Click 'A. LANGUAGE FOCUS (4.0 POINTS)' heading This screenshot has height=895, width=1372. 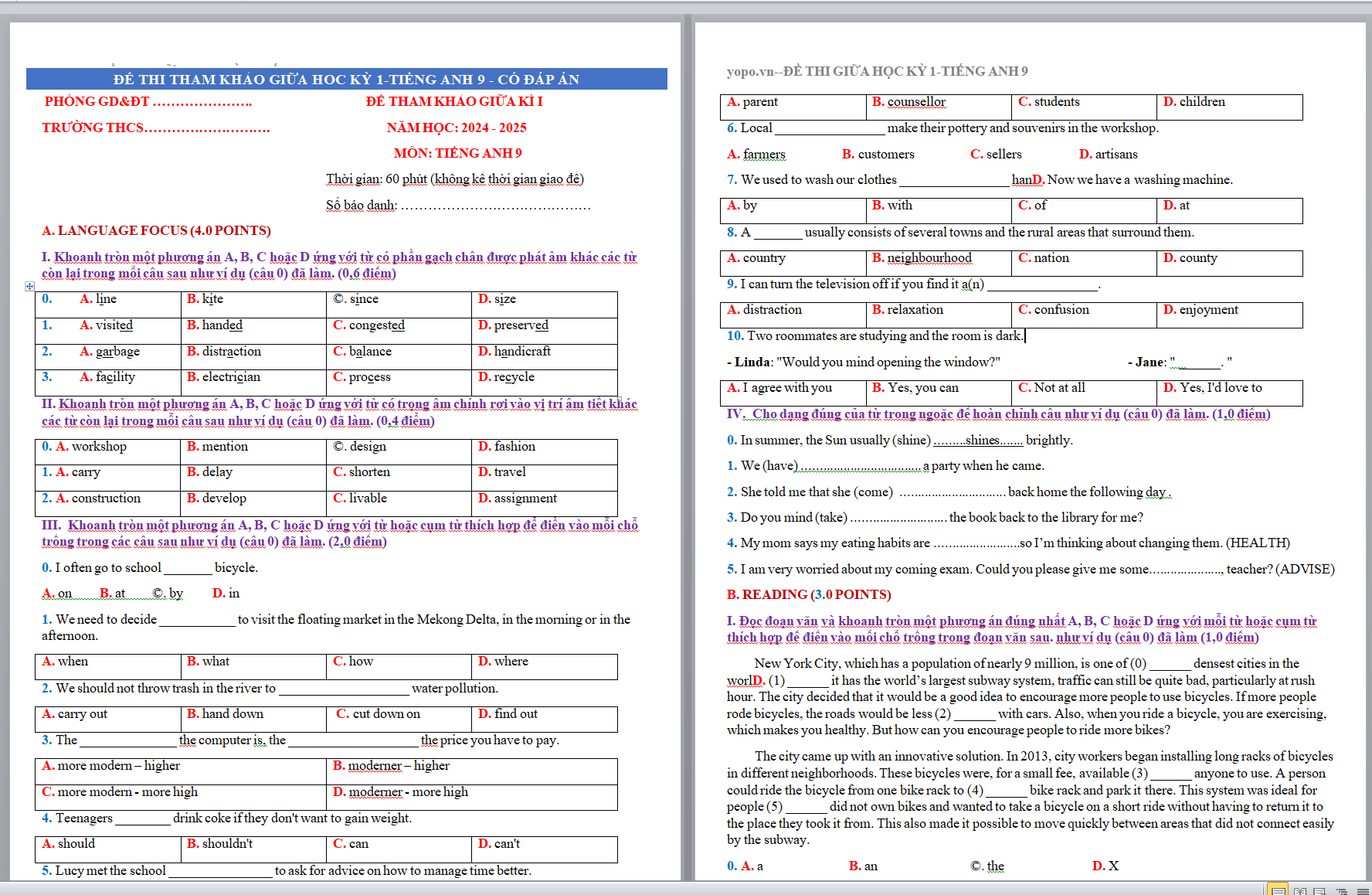click(x=156, y=230)
